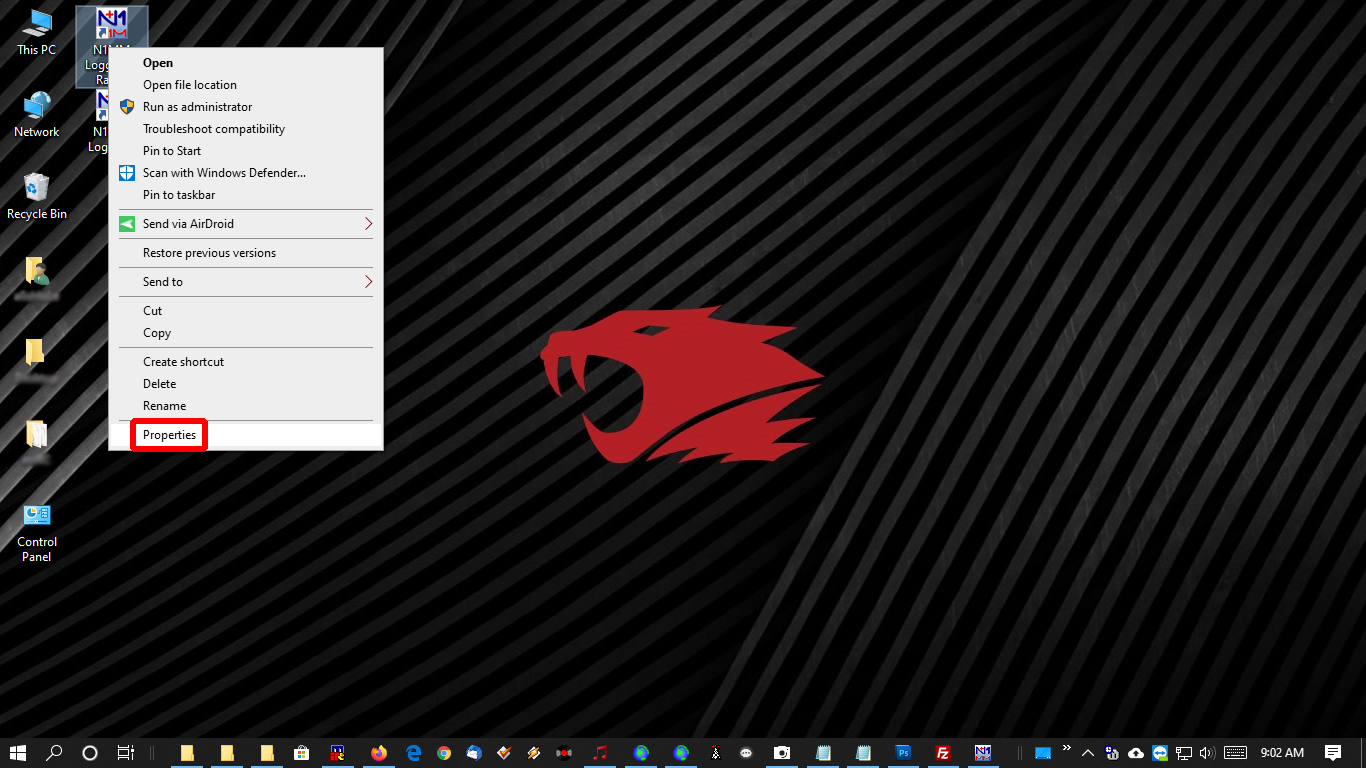Expand the Send to submenu
The height and width of the screenshot is (768, 1366).
coord(246,282)
